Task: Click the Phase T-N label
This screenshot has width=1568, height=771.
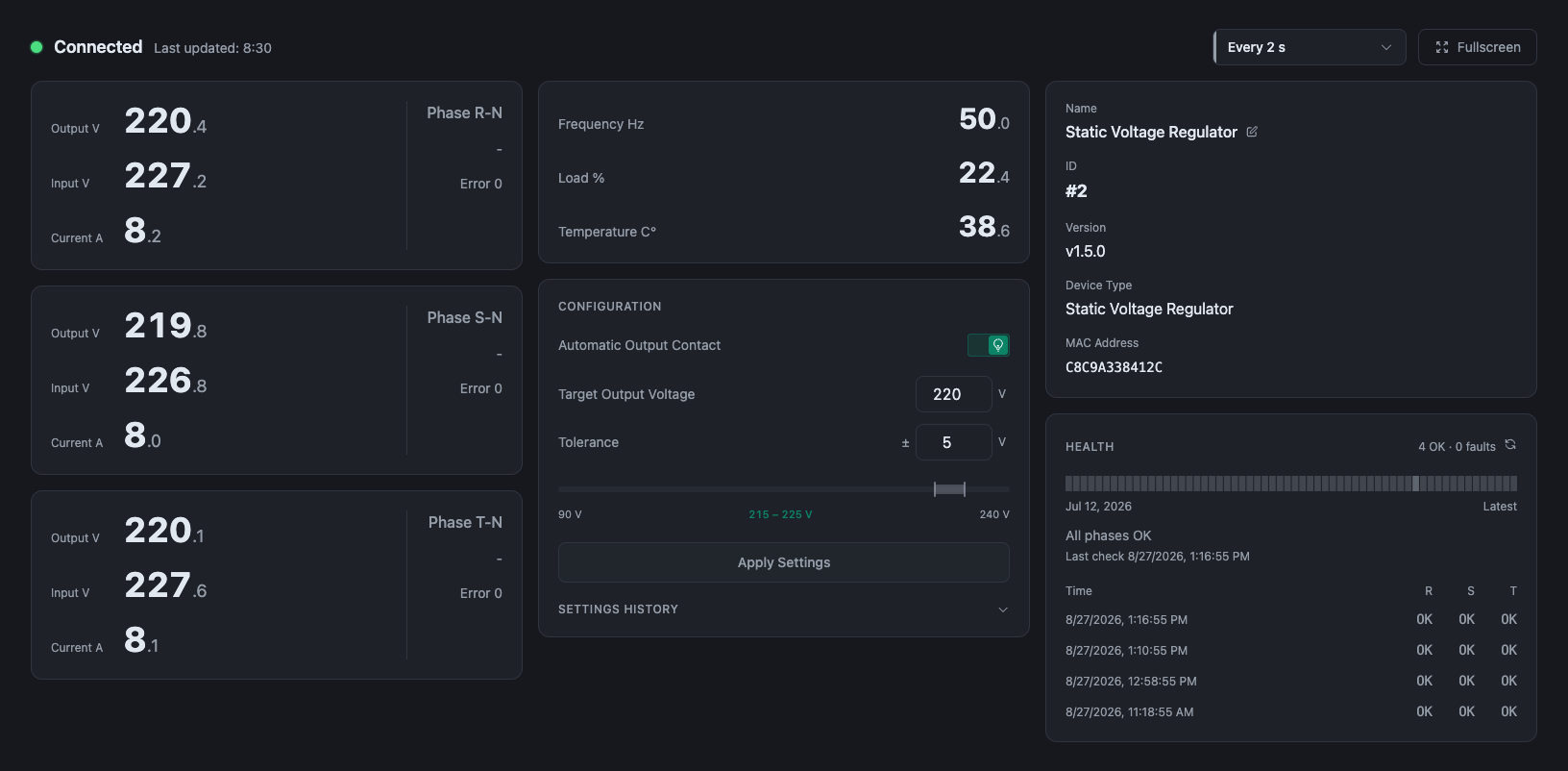Action: tap(465, 522)
